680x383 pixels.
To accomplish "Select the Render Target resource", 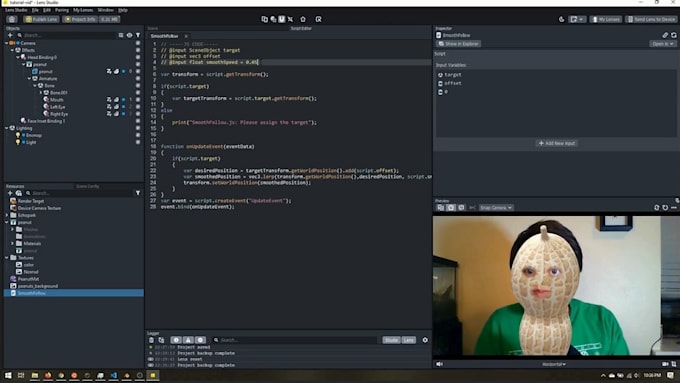I will (x=31, y=201).
